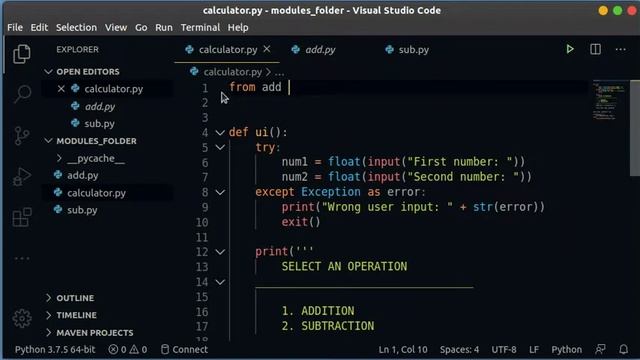Open the Go menu

[141, 27]
